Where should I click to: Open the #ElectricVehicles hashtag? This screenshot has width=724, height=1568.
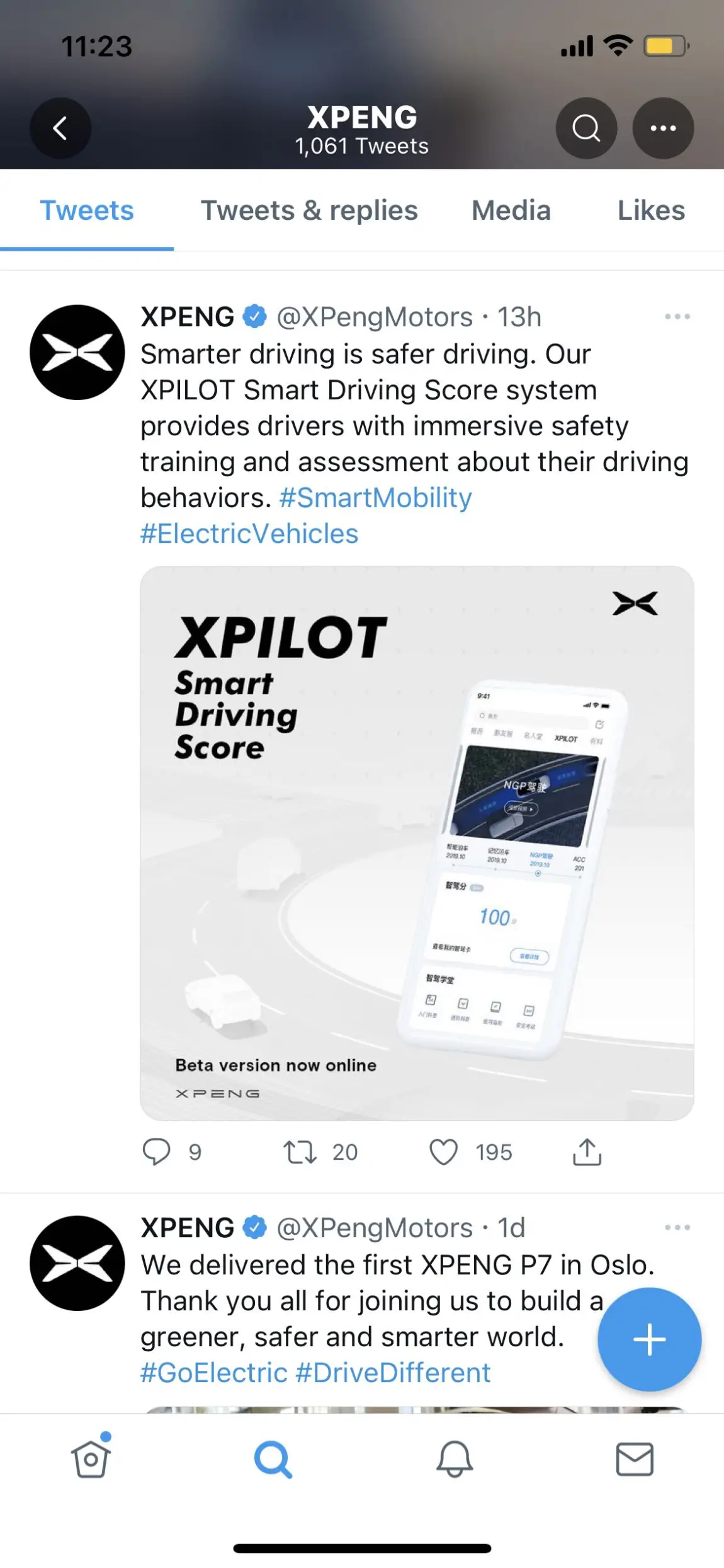pyautogui.click(x=249, y=534)
